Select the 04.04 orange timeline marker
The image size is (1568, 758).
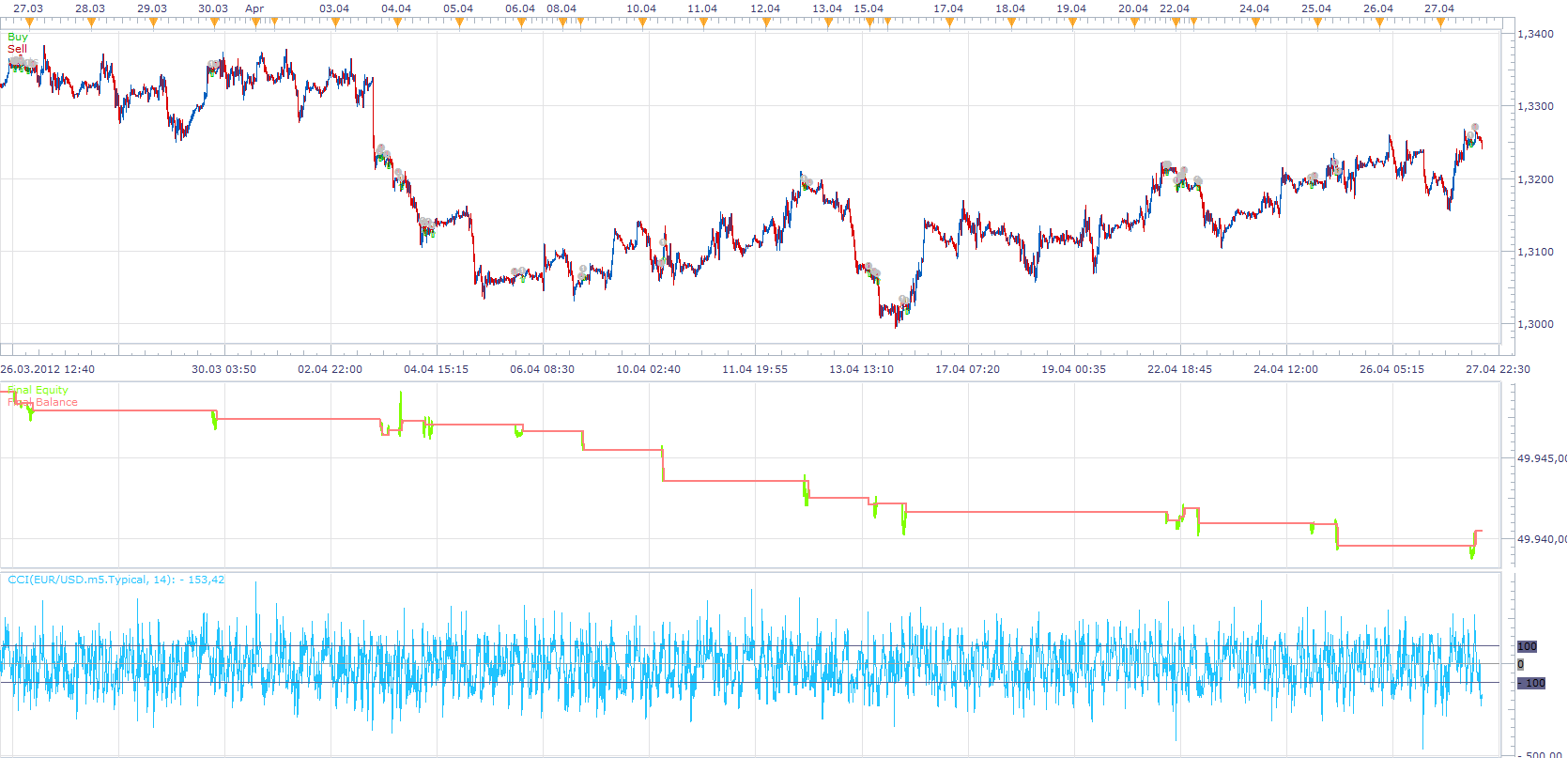[397, 23]
